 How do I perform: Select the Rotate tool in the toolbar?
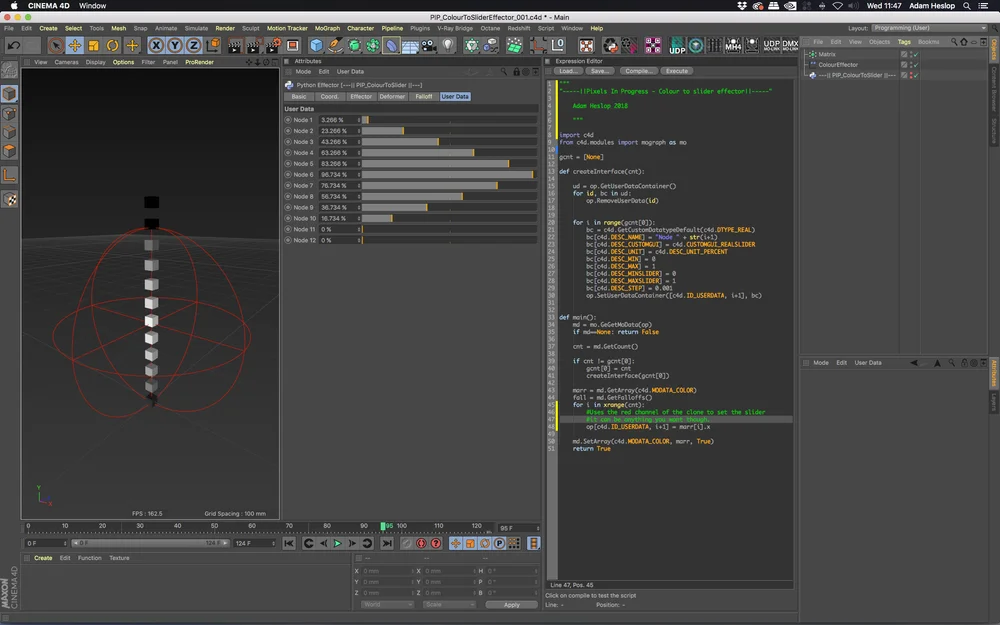113,46
